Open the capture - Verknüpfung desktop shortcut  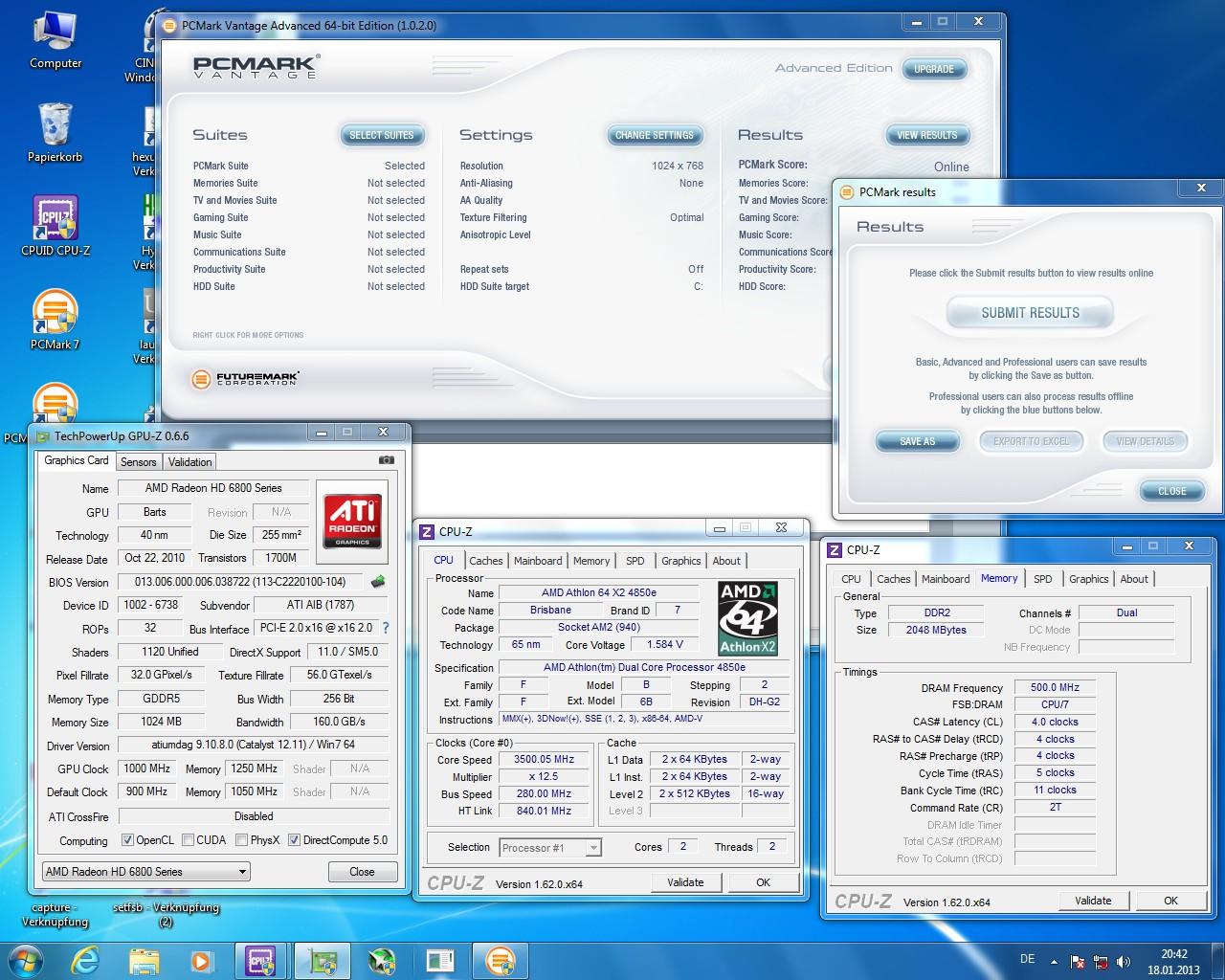[x=55, y=914]
